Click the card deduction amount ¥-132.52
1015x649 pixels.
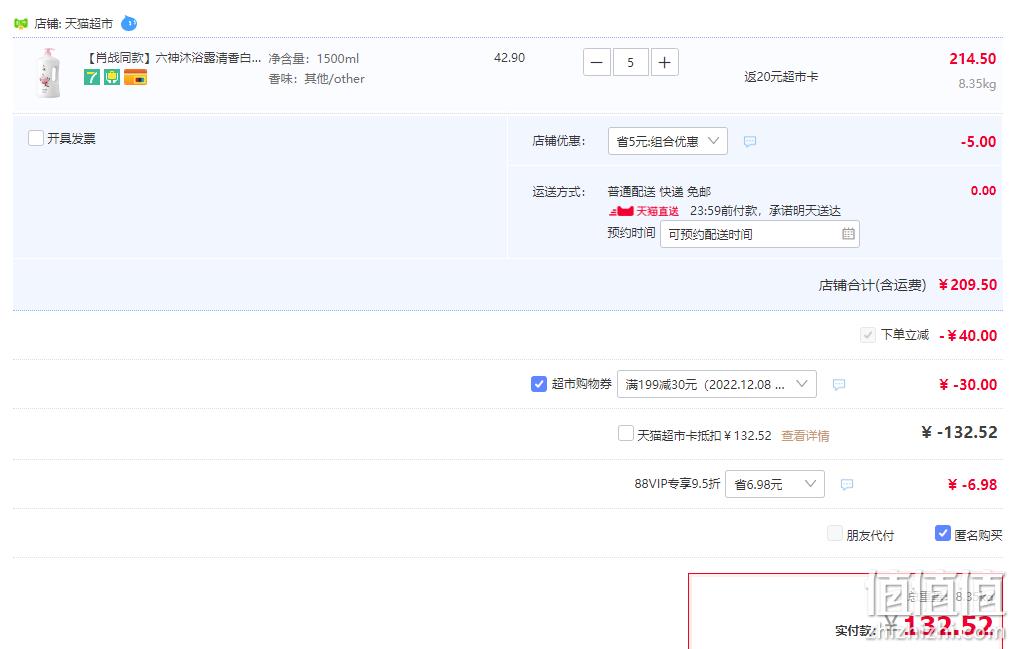tap(959, 432)
